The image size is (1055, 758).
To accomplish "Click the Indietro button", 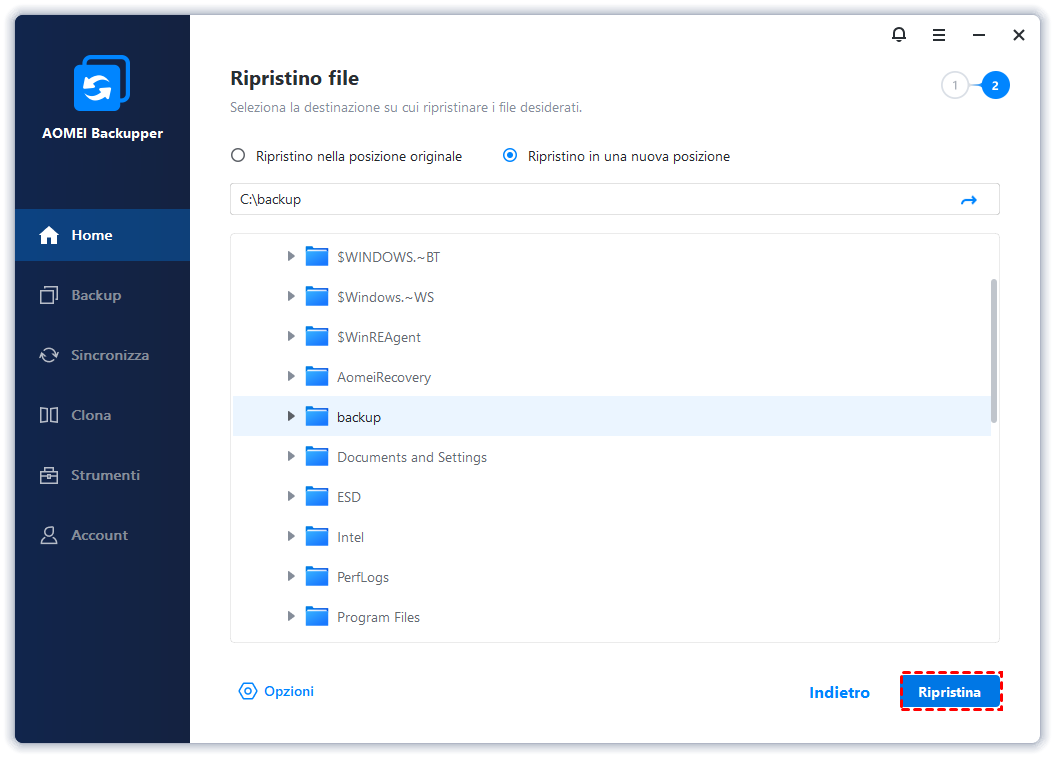I will pos(839,693).
